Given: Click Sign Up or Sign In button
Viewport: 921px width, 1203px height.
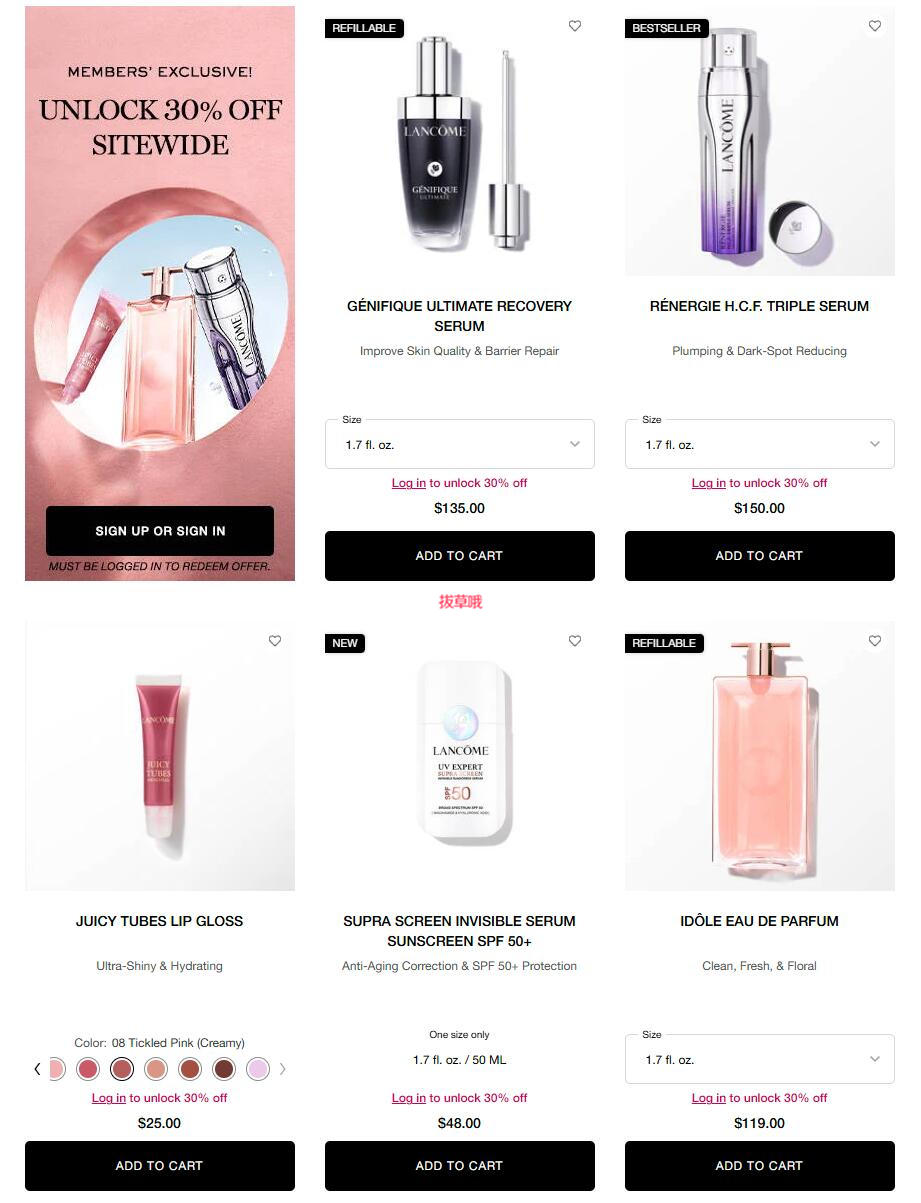Looking at the screenshot, I should (160, 531).
